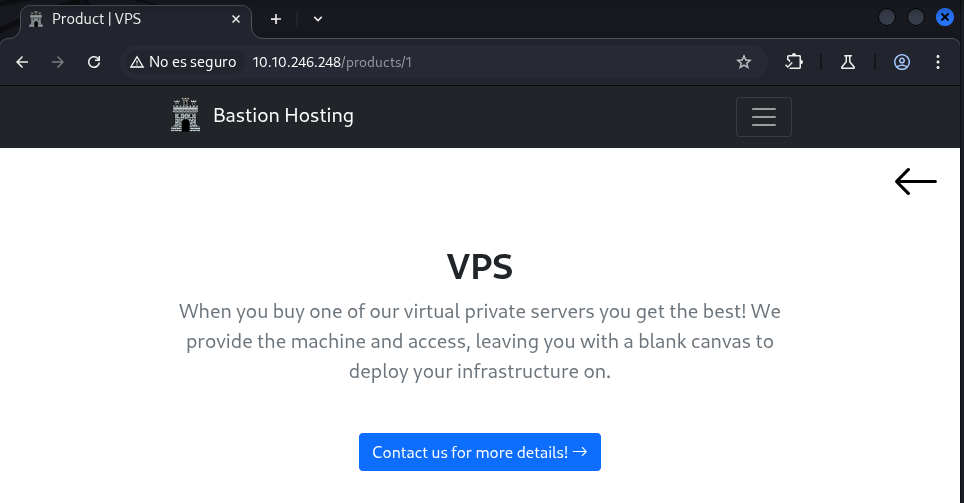
Task: Open the Chrome Labs flask icon
Action: coord(848,62)
